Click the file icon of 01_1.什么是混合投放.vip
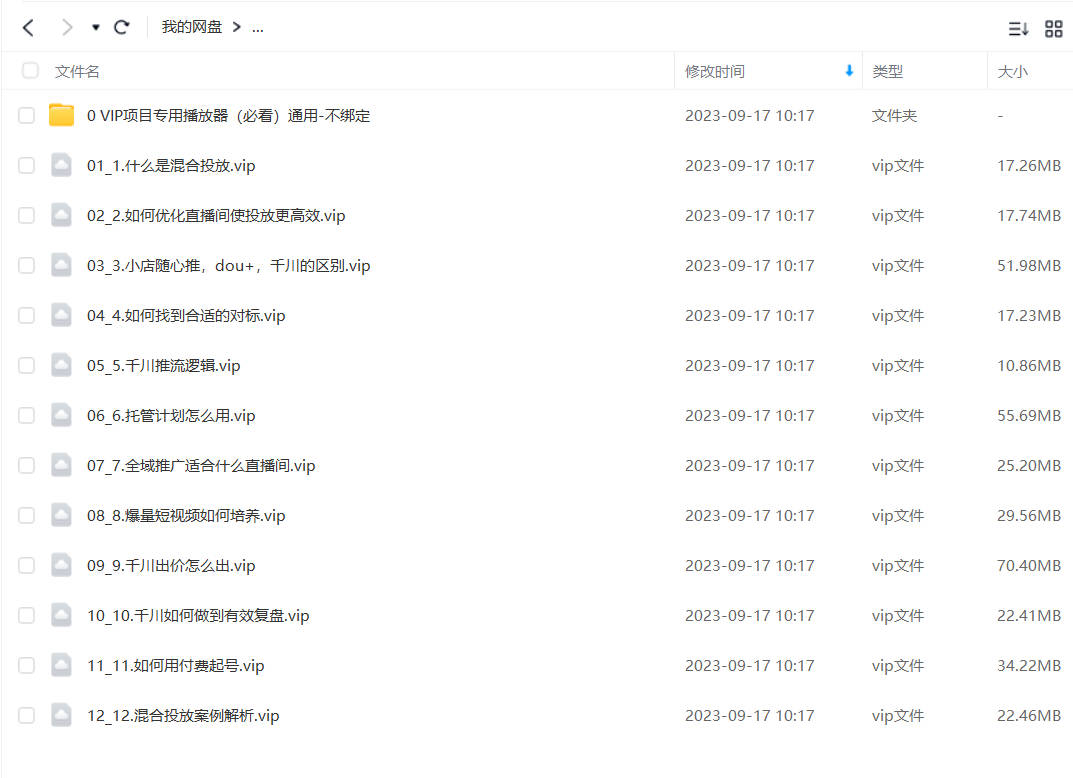Screen dimensions: 1073x778 (x=62, y=165)
